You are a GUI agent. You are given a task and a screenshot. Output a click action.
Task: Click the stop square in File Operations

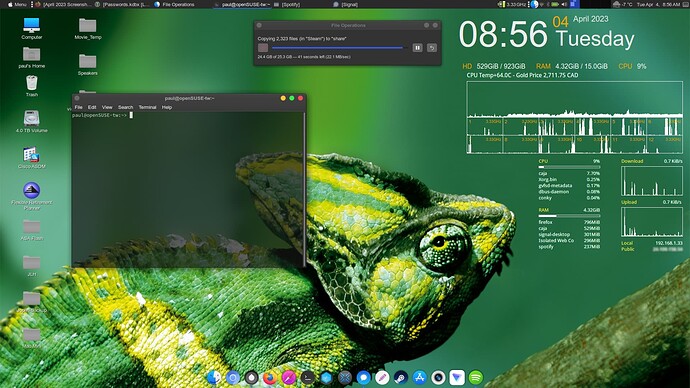pyautogui.click(x=263, y=48)
